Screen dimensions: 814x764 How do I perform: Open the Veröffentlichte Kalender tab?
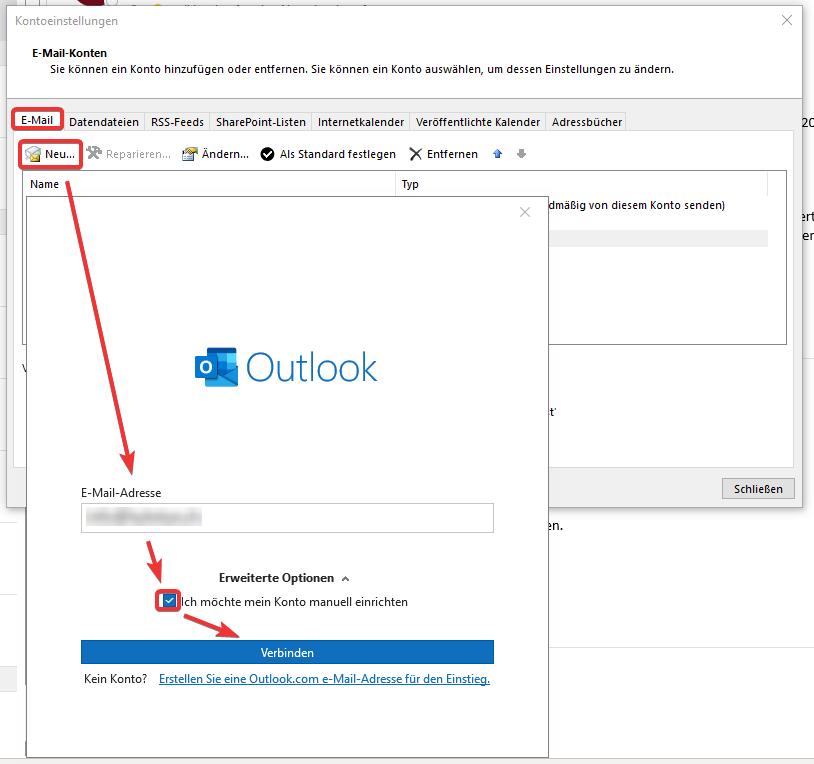(x=478, y=122)
